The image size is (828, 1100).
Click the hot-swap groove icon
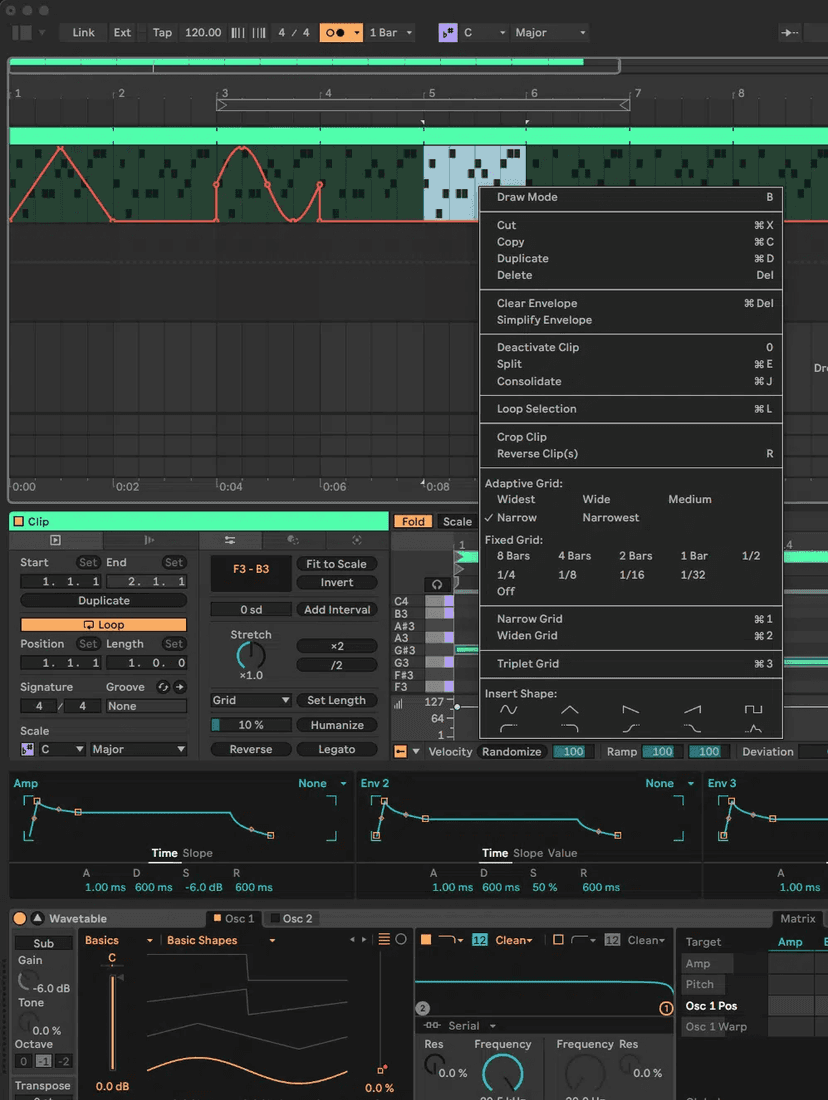point(163,687)
